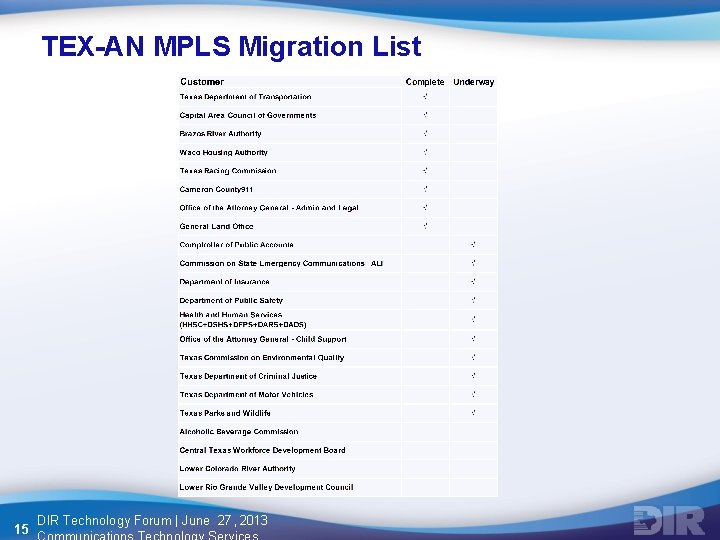
Task: Click 'Central Texas Workforce Development Board' text
Action: pos(262,450)
